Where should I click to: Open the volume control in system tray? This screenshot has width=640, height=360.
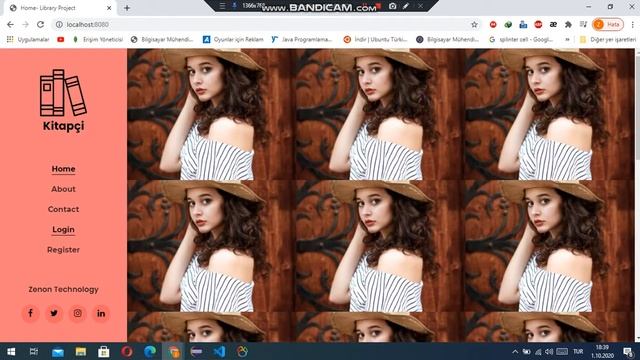[549, 351]
